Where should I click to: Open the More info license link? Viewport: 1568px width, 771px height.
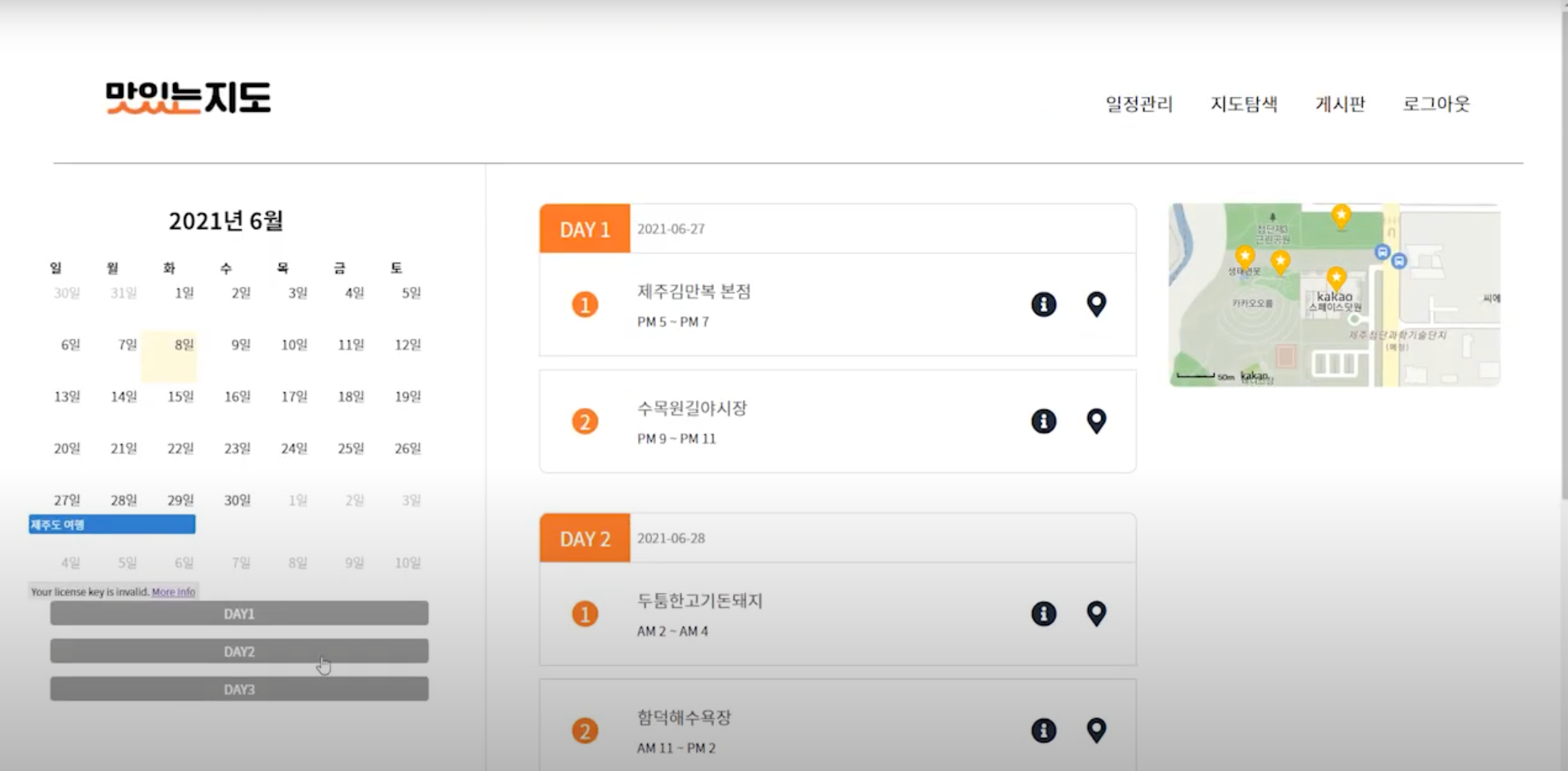pyautogui.click(x=174, y=592)
